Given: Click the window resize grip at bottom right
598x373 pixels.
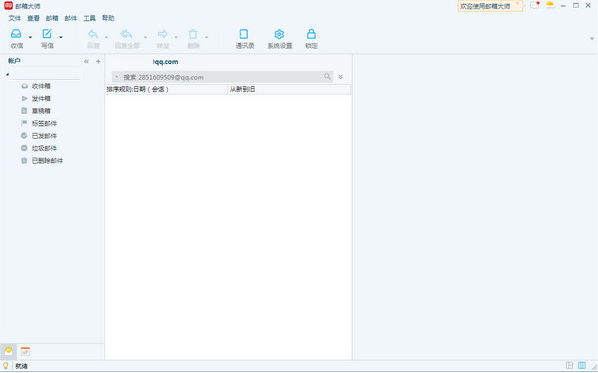Looking at the screenshot, I should [x=594, y=367].
